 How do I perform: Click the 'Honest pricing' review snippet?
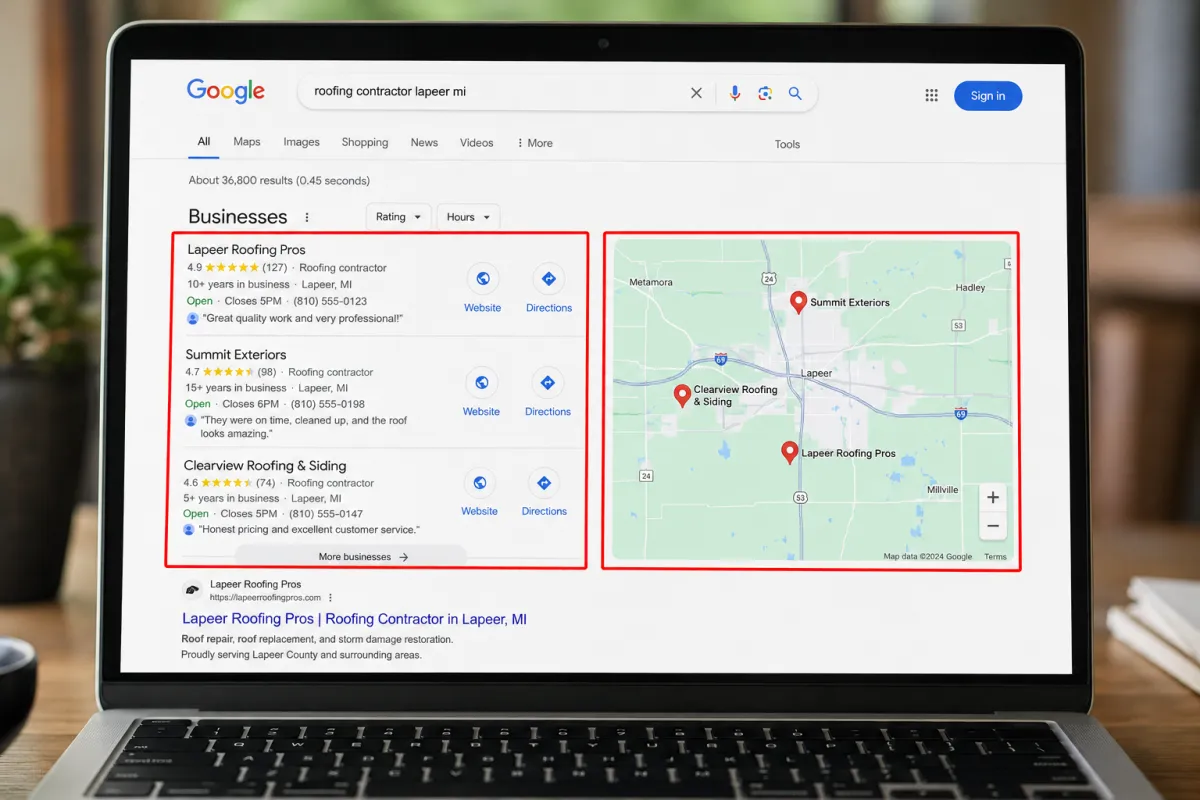point(309,529)
